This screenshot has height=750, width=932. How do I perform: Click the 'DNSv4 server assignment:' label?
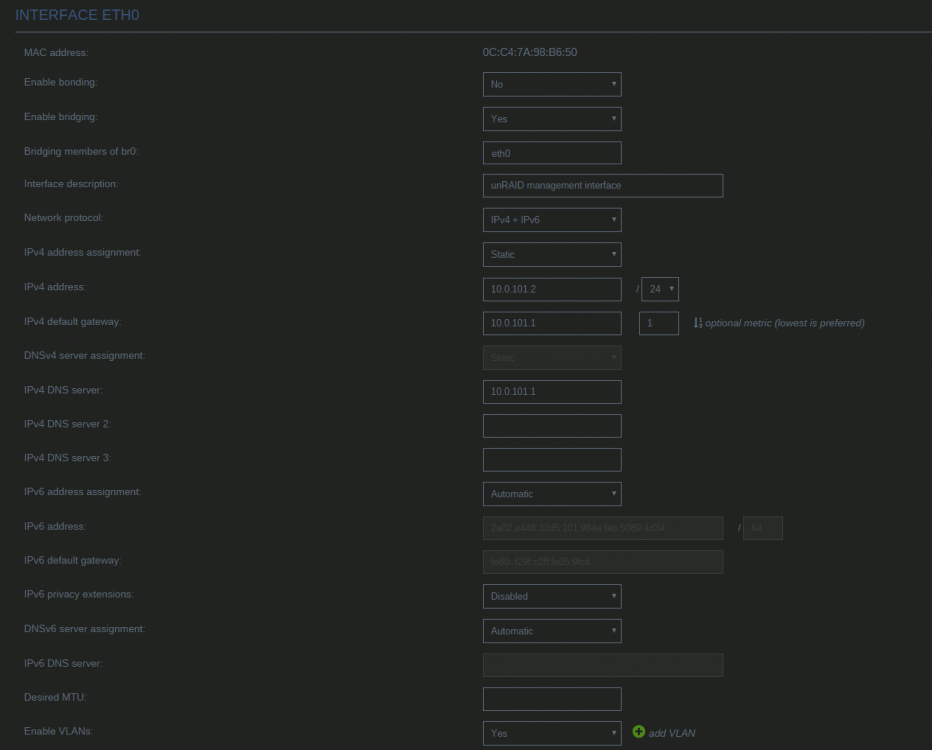point(84,355)
